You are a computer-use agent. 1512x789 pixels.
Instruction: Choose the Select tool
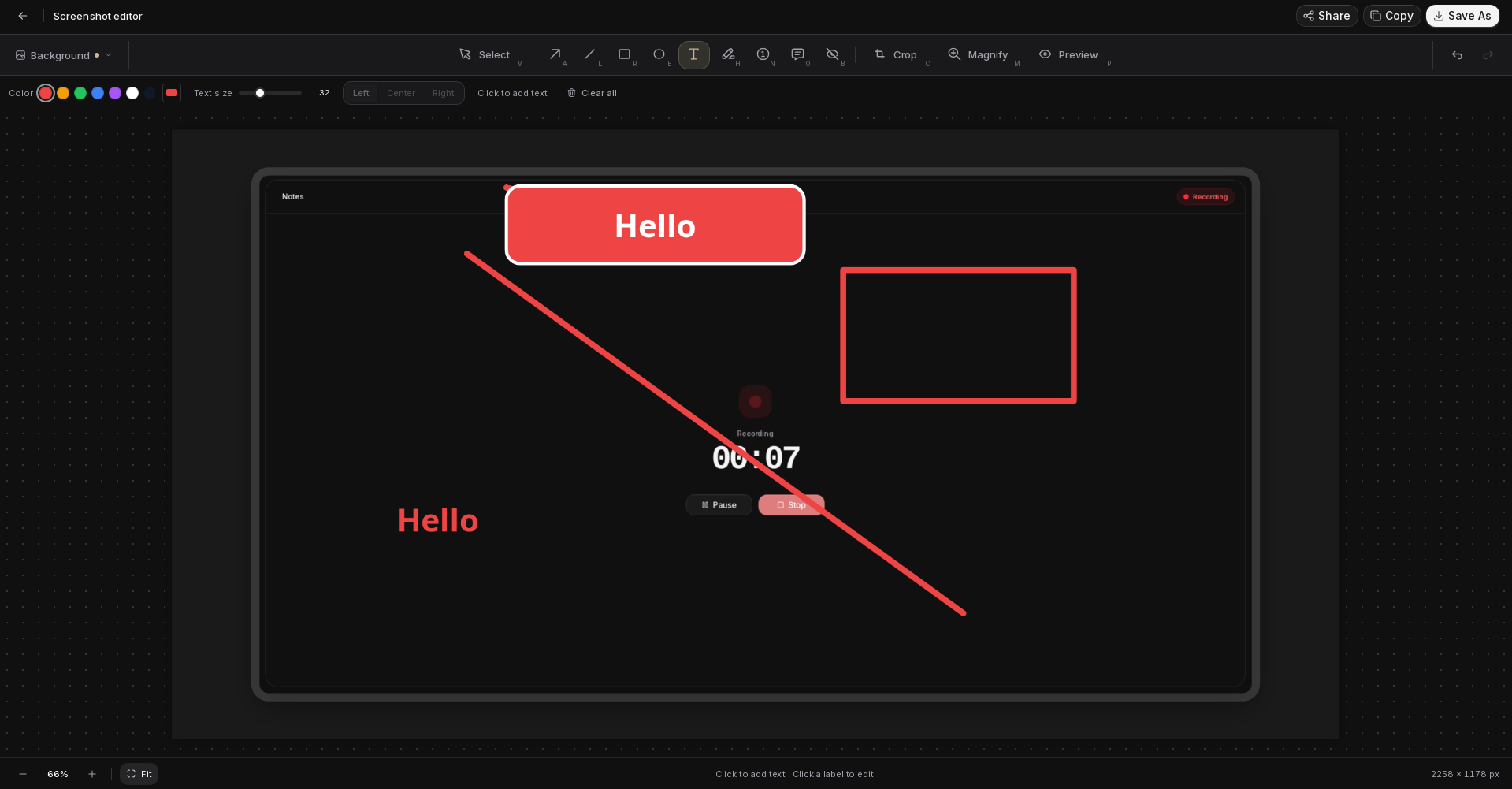[x=487, y=54]
